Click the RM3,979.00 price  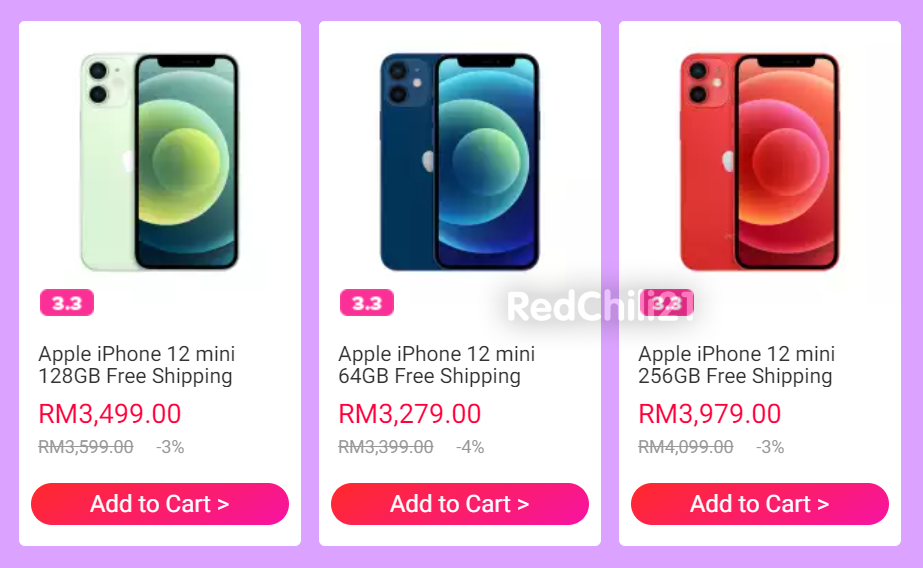[x=709, y=414]
